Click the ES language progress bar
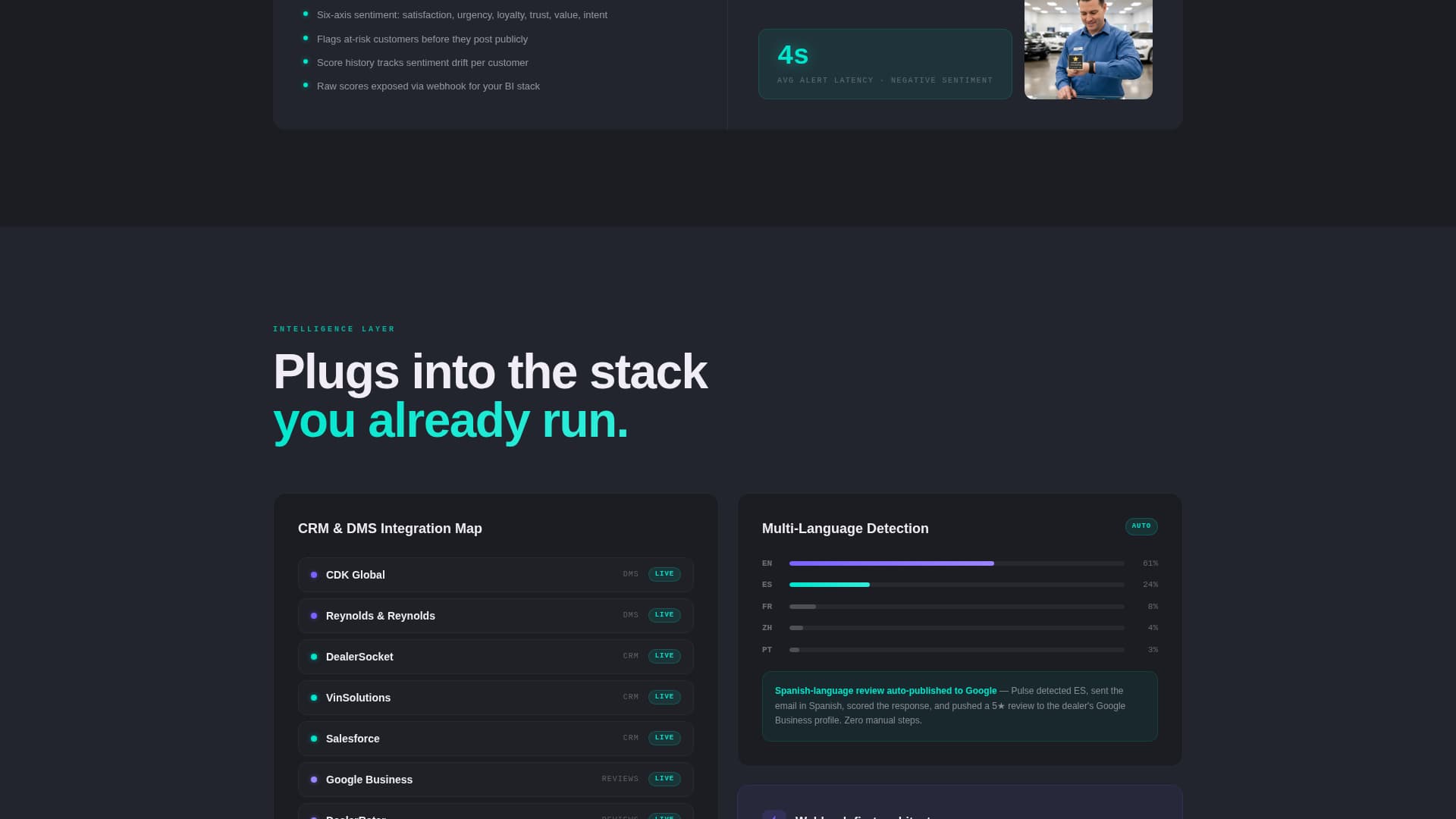 tap(957, 585)
